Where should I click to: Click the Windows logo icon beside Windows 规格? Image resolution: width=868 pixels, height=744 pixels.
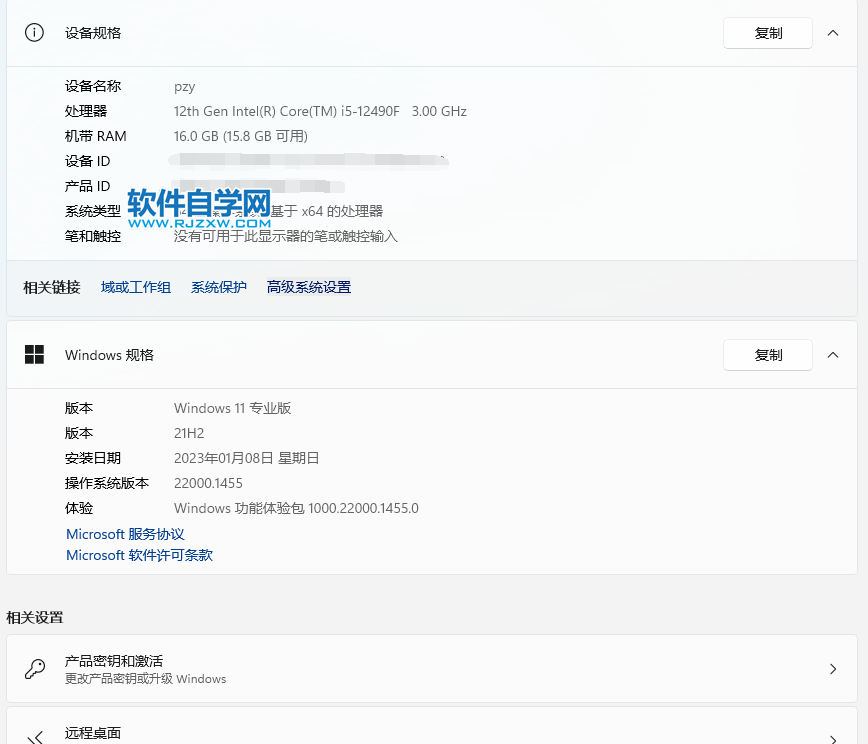point(34,355)
